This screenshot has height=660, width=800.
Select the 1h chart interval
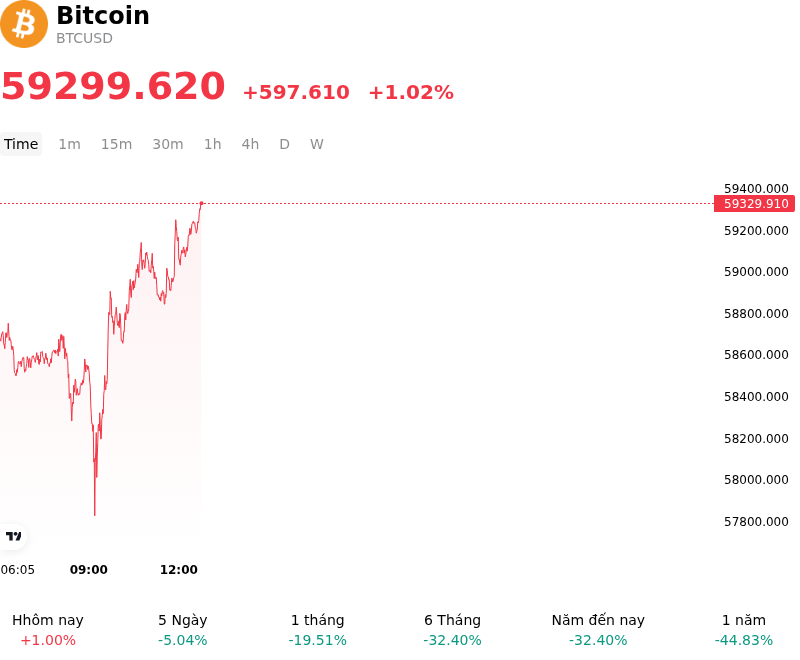[x=212, y=144]
